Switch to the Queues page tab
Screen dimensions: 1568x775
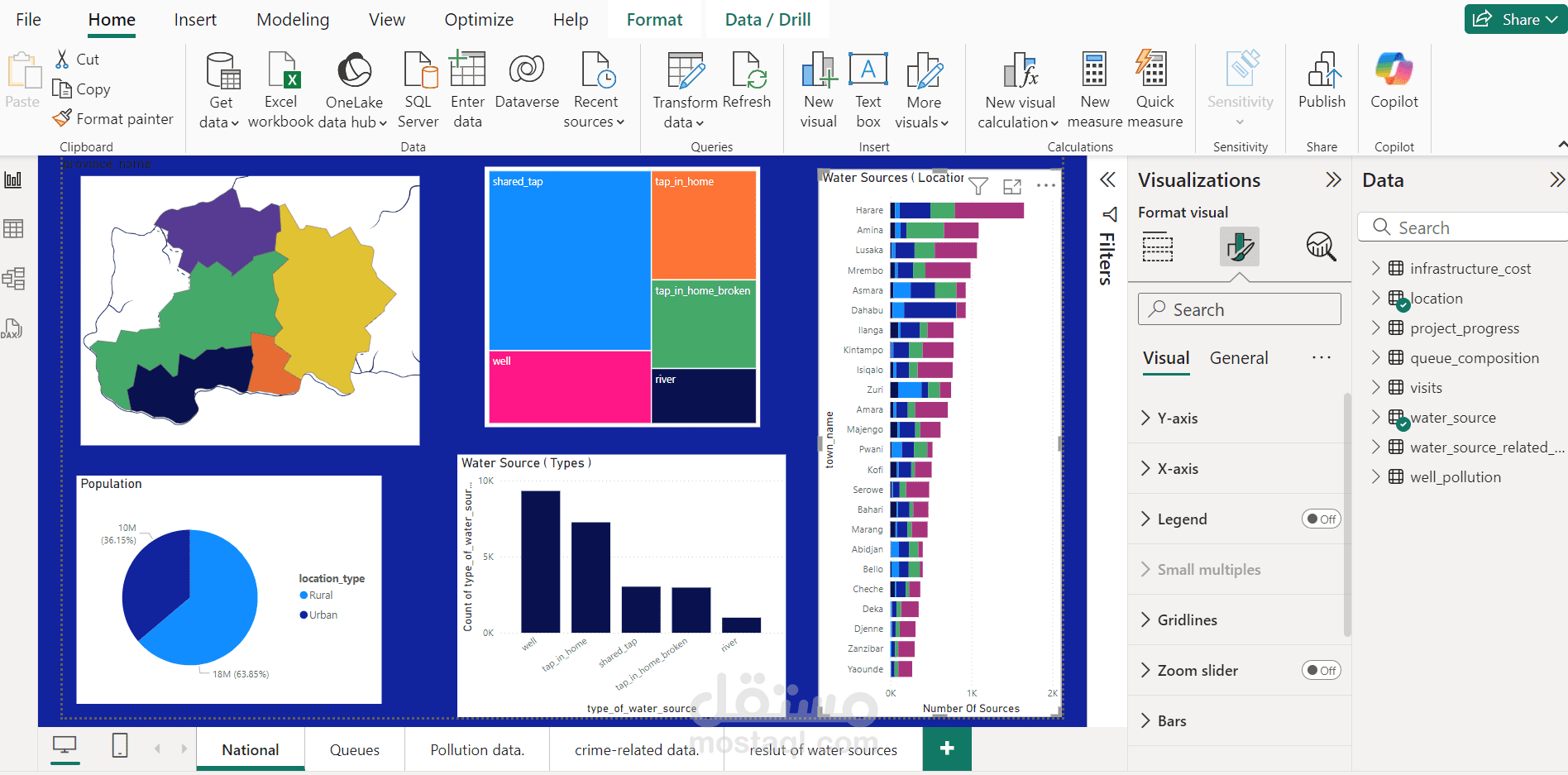[x=355, y=749]
